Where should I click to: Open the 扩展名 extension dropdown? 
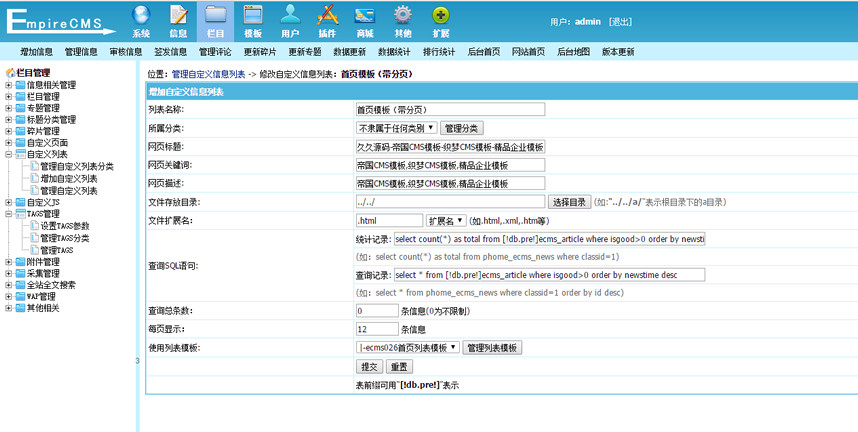pyautogui.click(x=445, y=220)
